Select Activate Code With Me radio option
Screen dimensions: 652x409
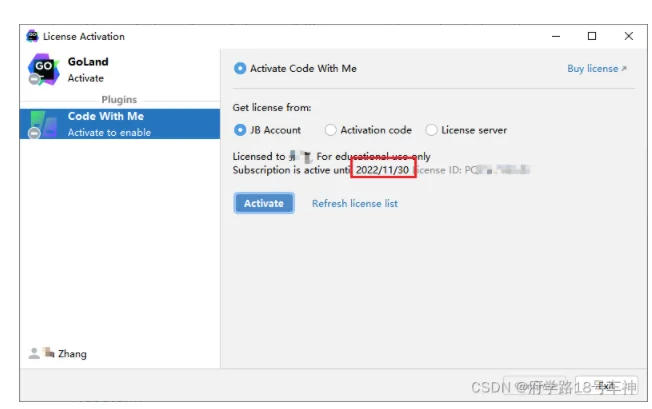point(295,68)
